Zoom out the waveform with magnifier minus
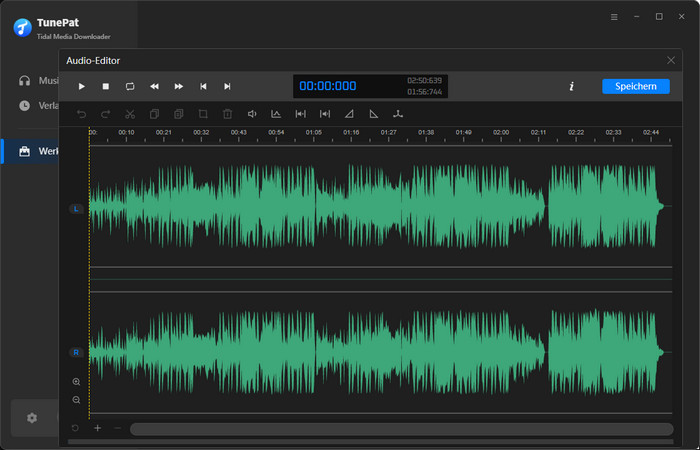700x450 pixels. (x=76, y=400)
